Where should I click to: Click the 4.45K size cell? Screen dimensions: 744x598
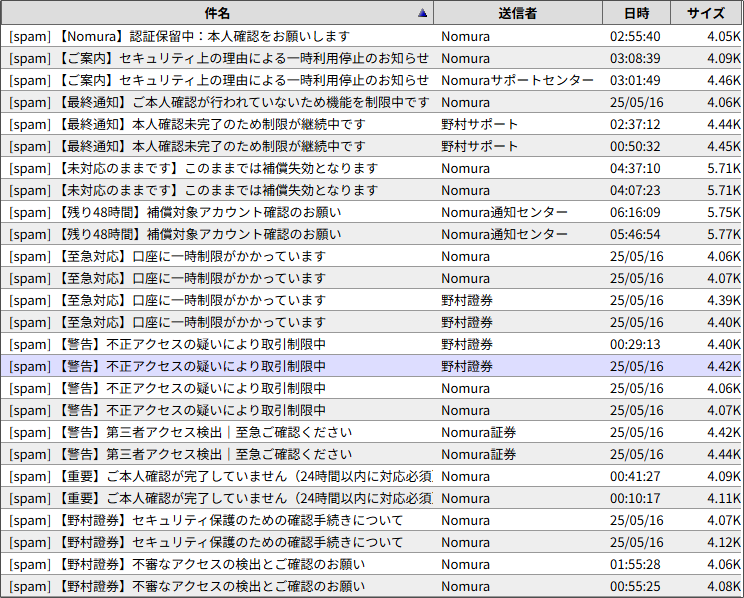coord(724,146)
